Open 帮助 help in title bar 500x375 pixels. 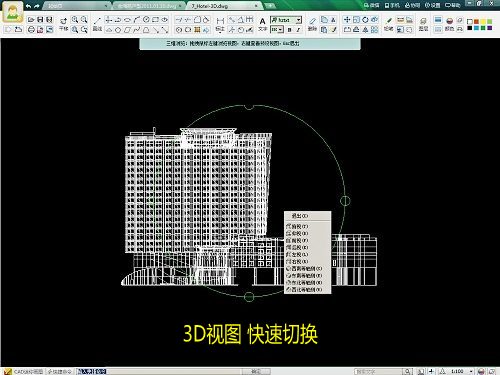[x=453, y=5]
